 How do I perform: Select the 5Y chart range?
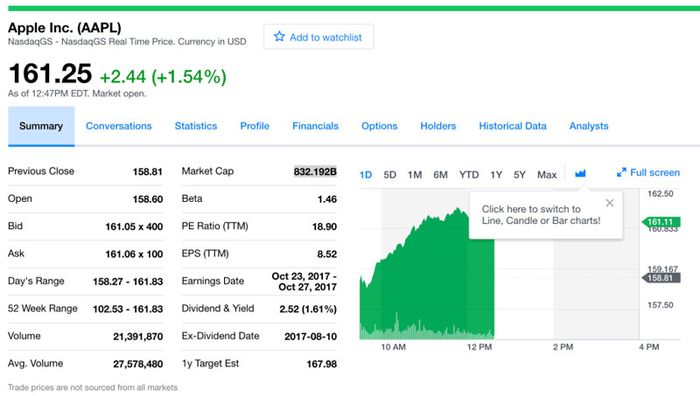pyautogui.click(x=519, y=175)
